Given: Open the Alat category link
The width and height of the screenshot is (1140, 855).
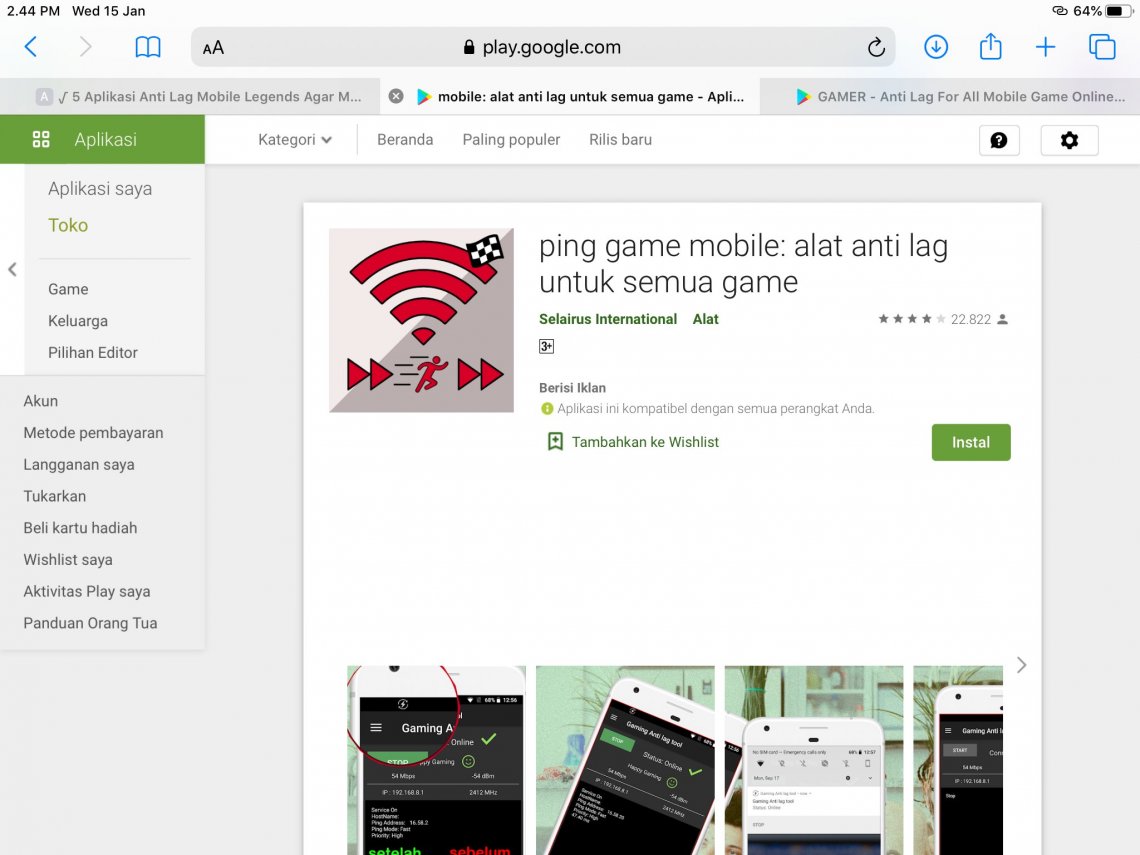Looking at the screenshot, I should [705, 319].
